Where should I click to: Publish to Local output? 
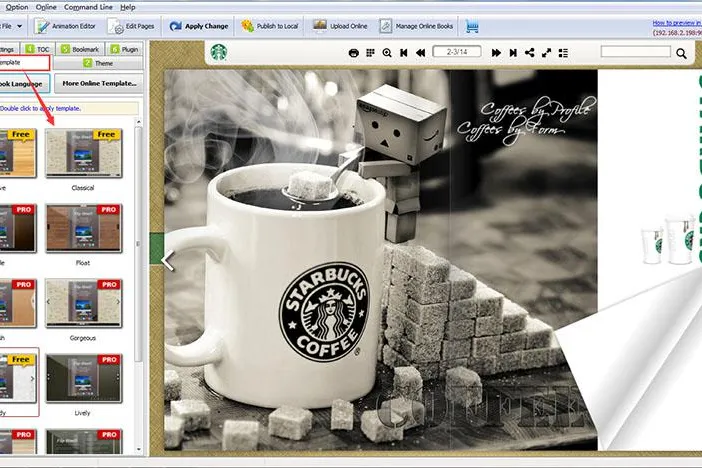coord(270,26)
